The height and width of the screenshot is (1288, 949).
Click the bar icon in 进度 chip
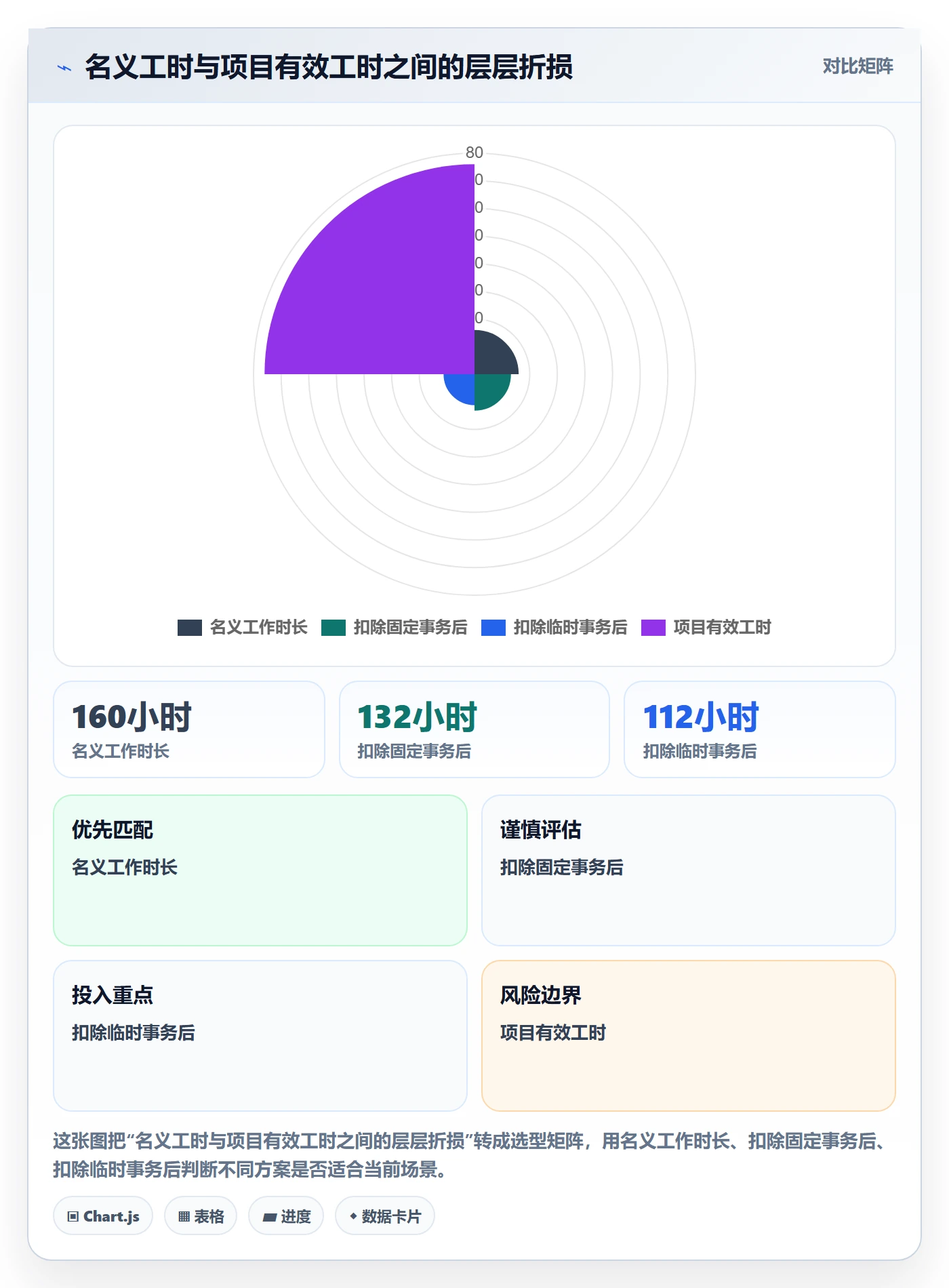tap(269, 1217)
